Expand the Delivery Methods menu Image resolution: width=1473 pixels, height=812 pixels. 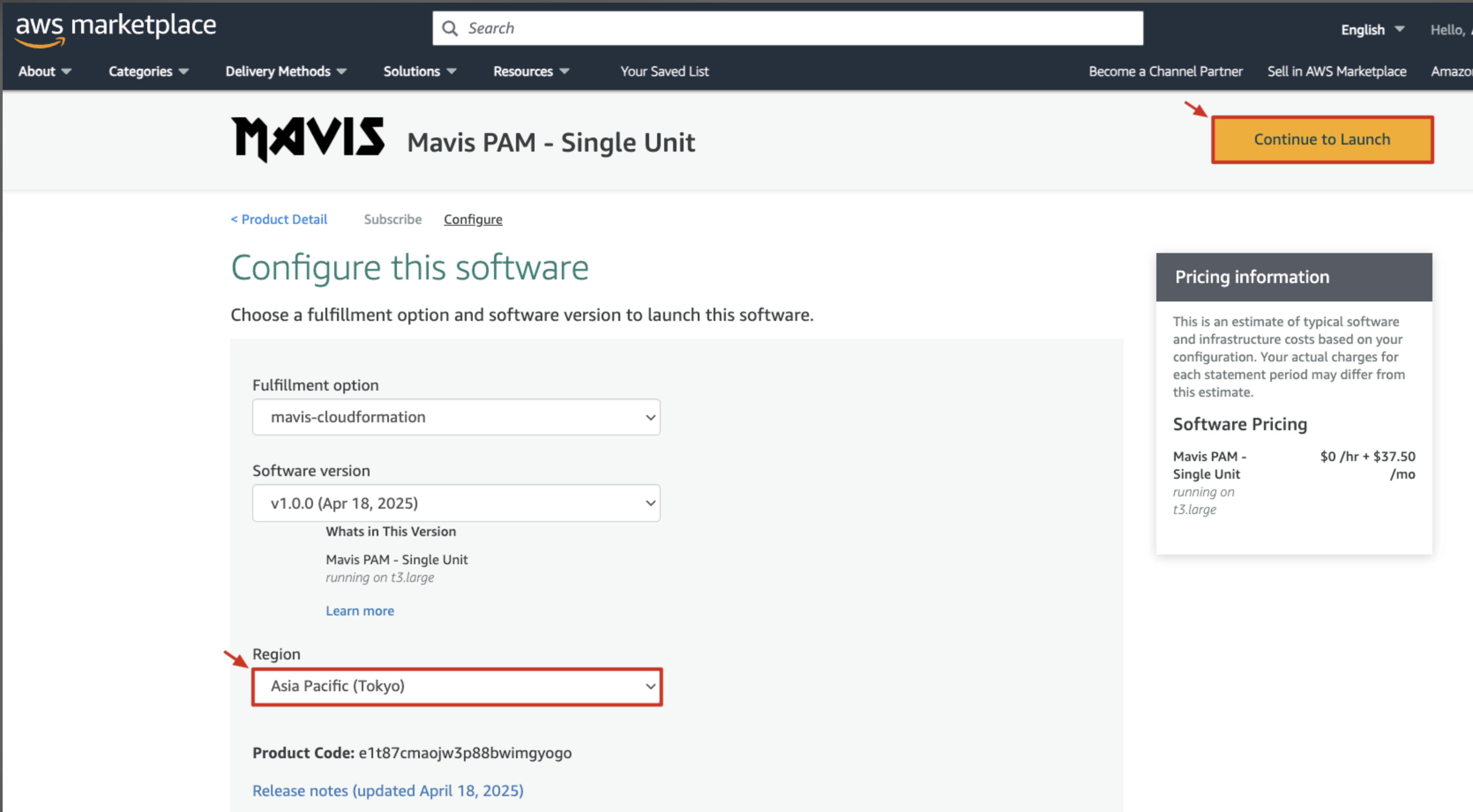pos(286,71)
